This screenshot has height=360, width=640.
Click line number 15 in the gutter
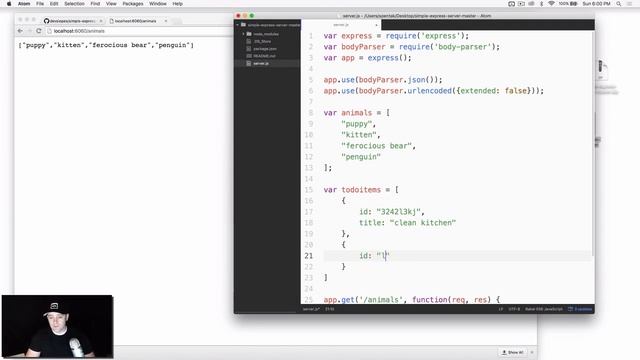click(x=309, y=189)
